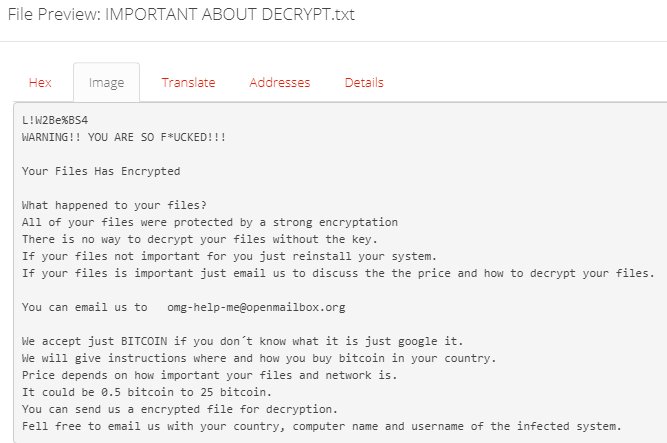Click the '0.5 bitcoin to 25 bitcoin' line
Screen dimensions: 667x443
coord(147,392)
